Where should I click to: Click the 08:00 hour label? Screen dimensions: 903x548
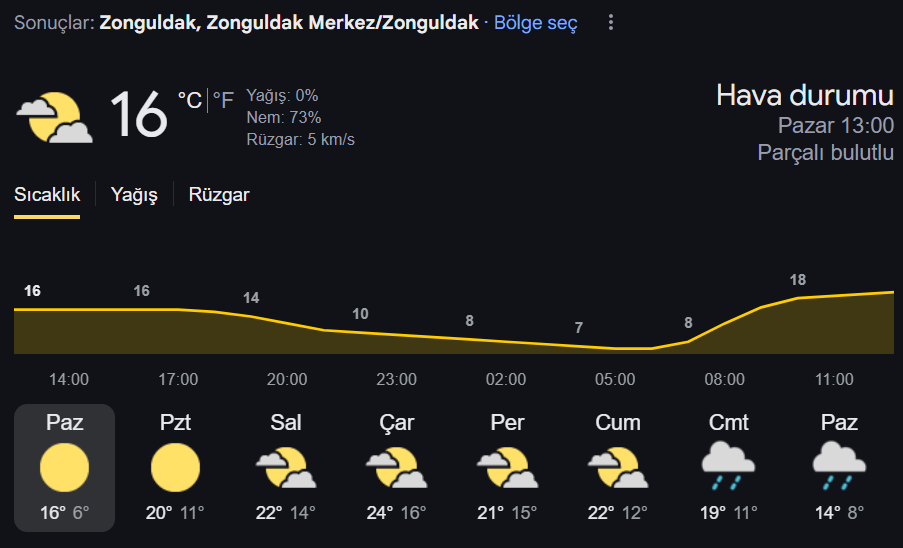[x=724, y=379]
